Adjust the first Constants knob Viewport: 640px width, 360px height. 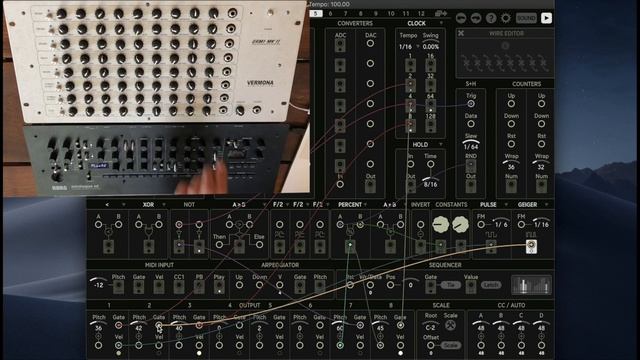click(x=441, y=224)
